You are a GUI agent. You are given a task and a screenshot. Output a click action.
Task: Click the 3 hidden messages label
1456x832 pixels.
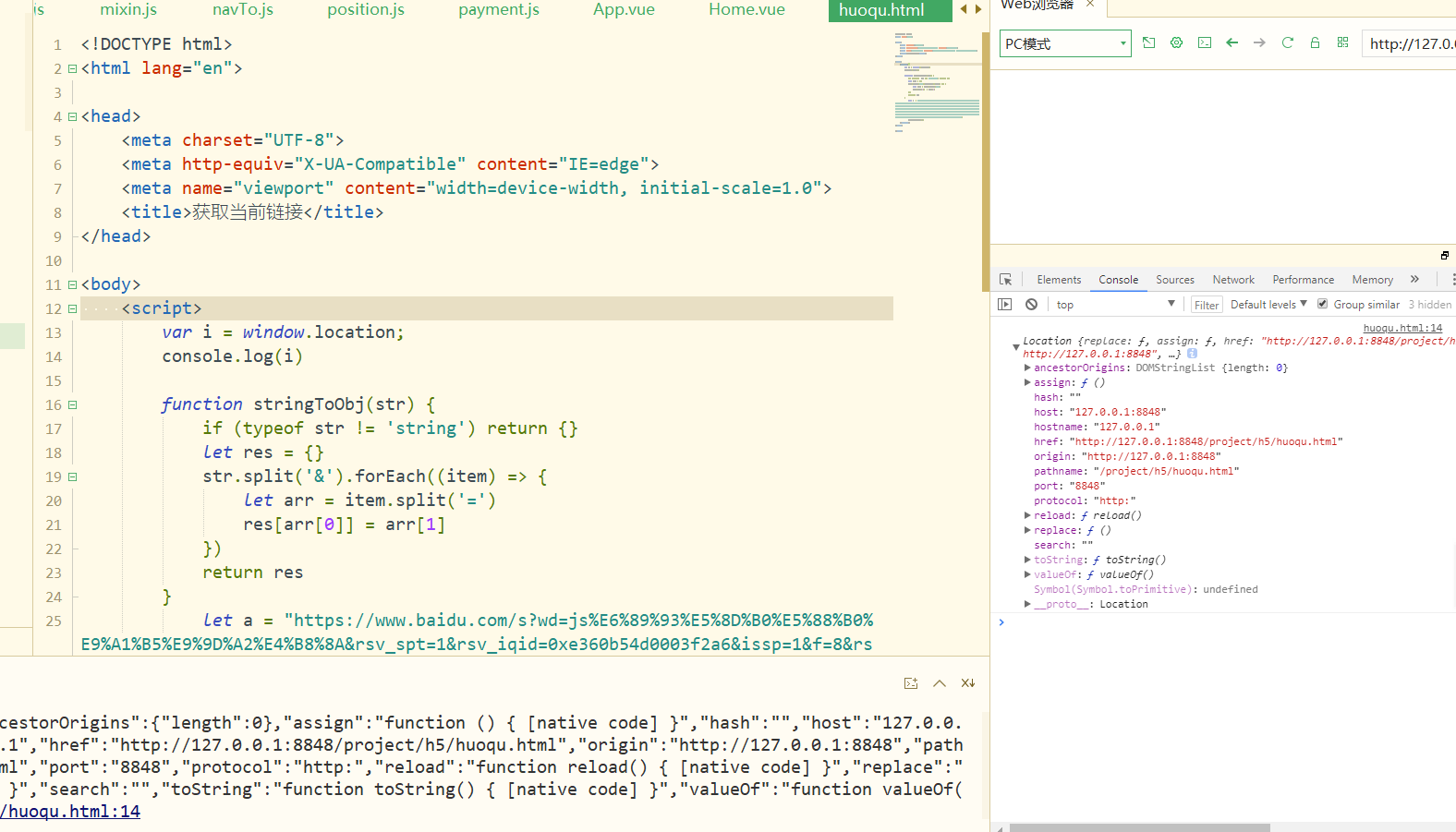1430,304
